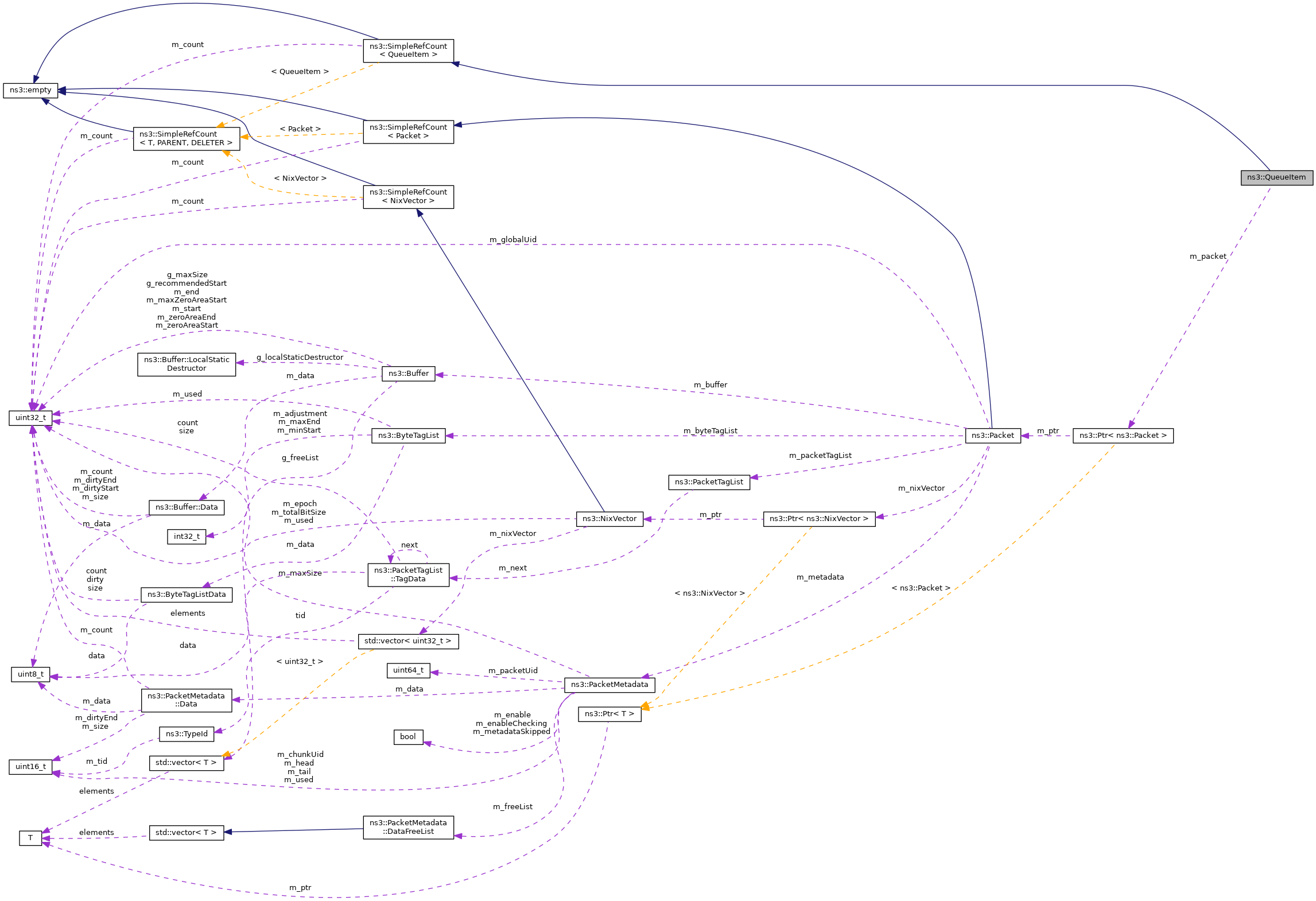Screen dimensions: 1316x901
Task: Click the m_used label above ns3::ByteTagList
Action: pos(187,394)
